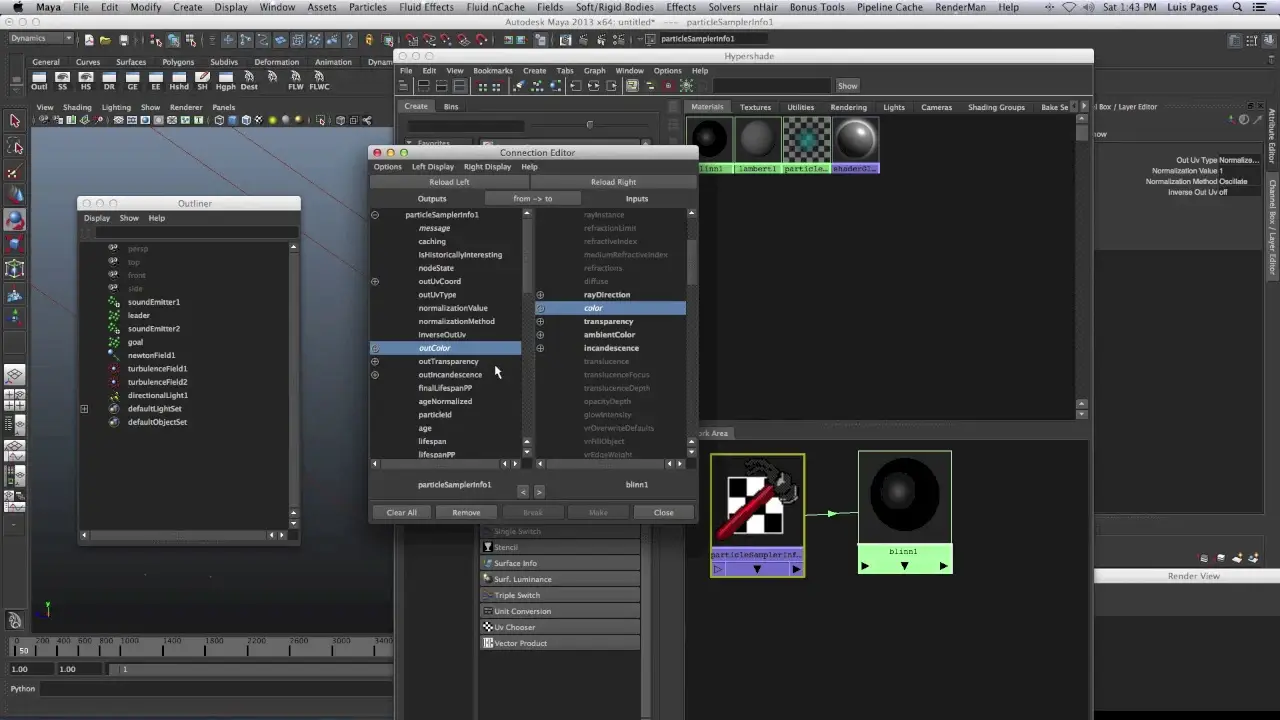
Task: Expand the ambientColor input attribute
Action: (540, 335)
